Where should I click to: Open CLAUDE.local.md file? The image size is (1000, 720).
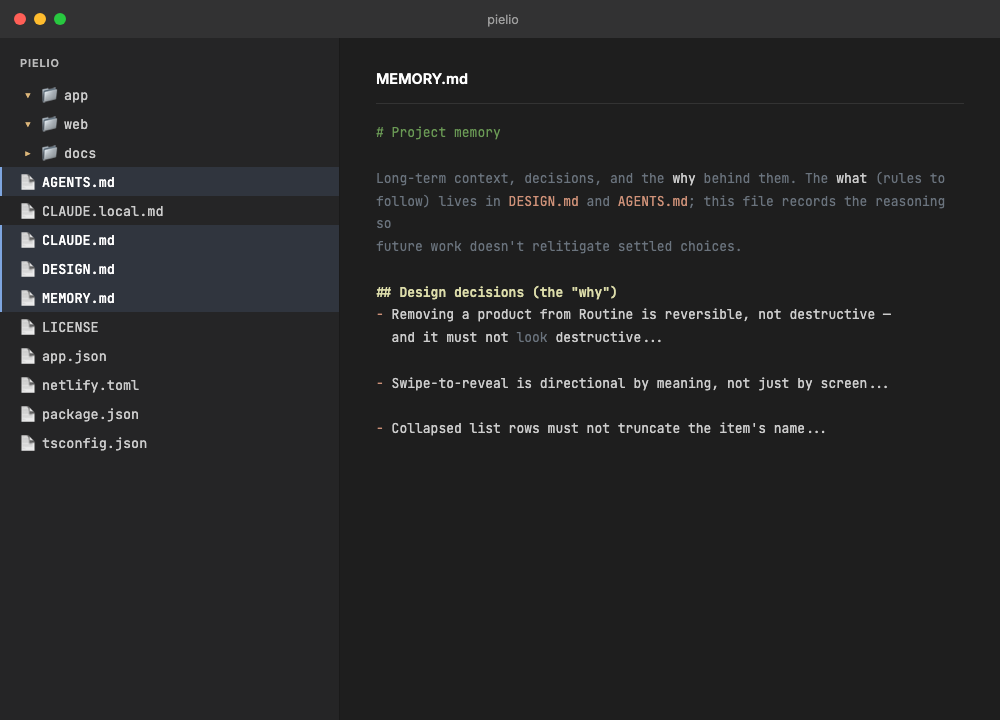(170, 211)
